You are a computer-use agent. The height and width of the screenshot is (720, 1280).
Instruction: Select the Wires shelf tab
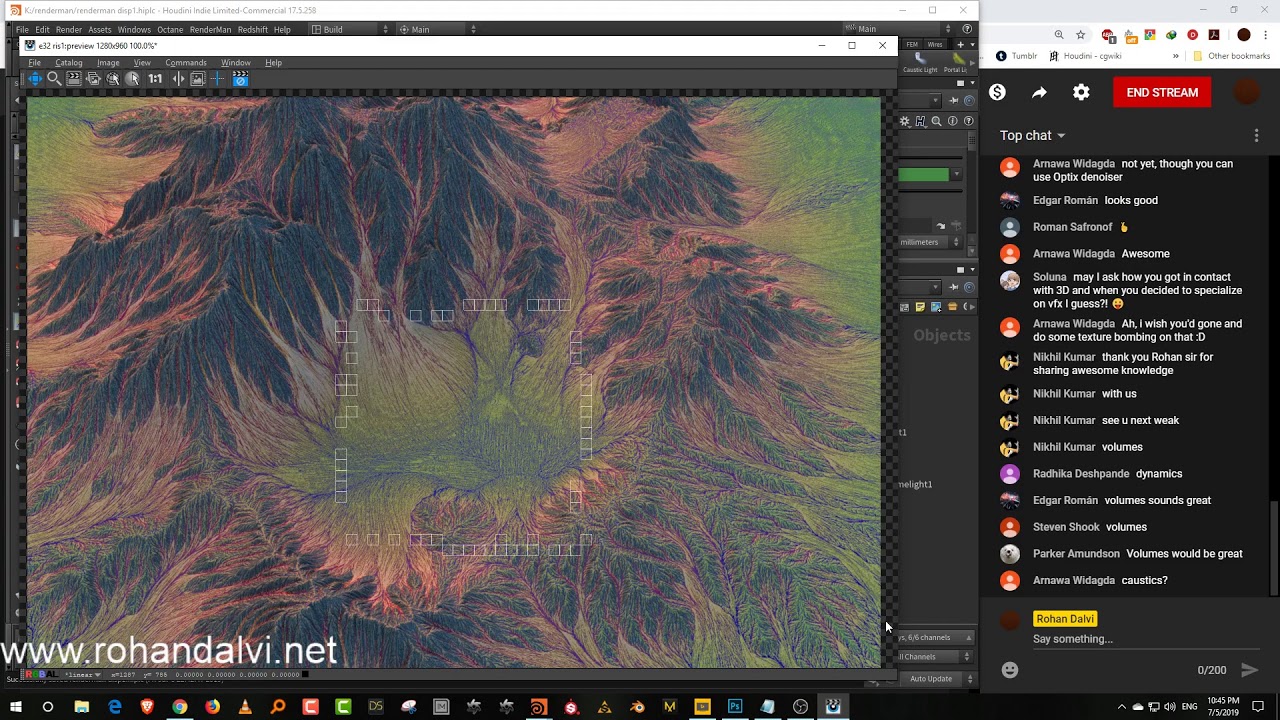935,44
